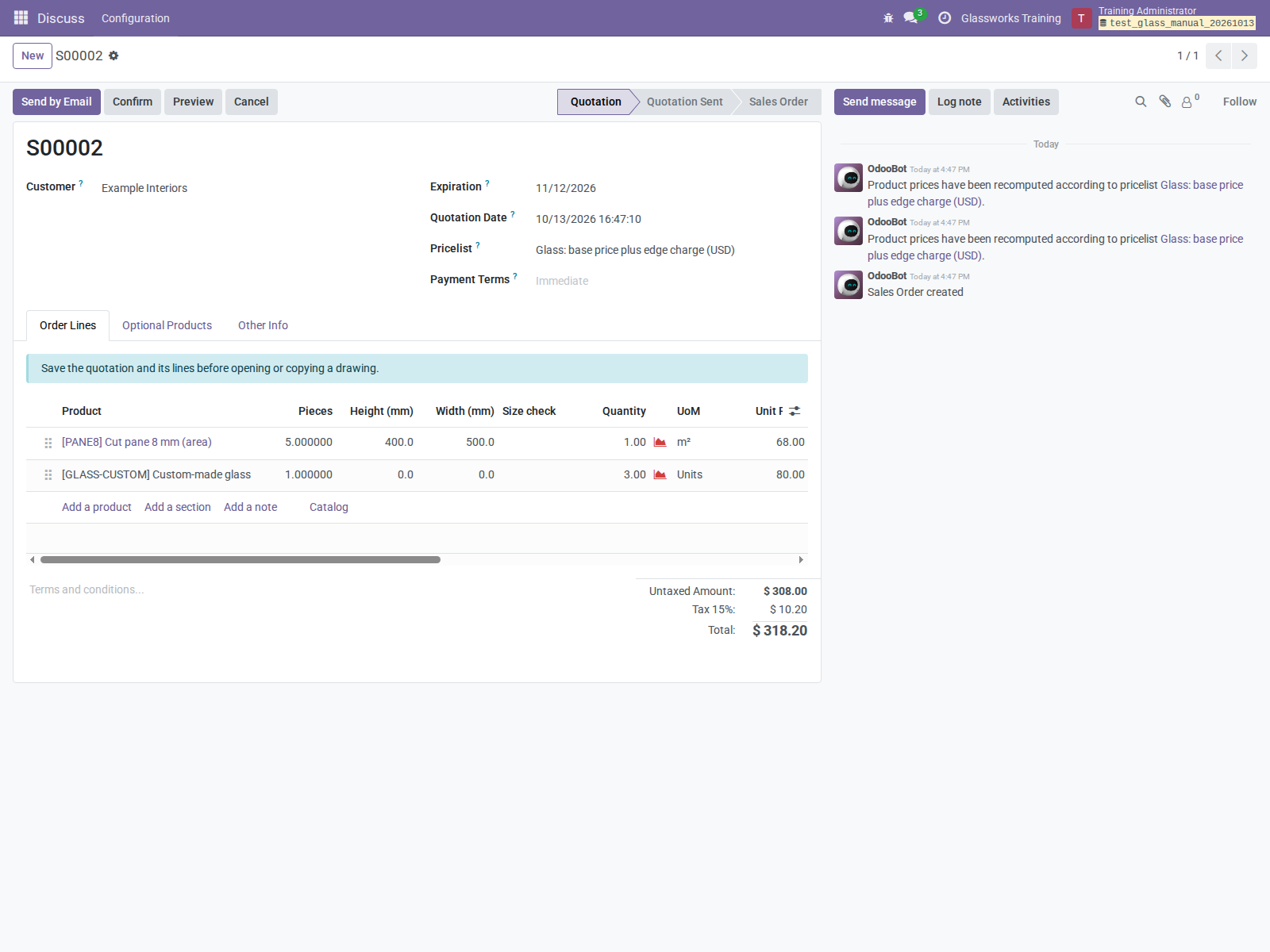Switch to Optional Products tab
Viewport: 1270px width, 952px height.
pyautogui.click(x=167, y=325)
